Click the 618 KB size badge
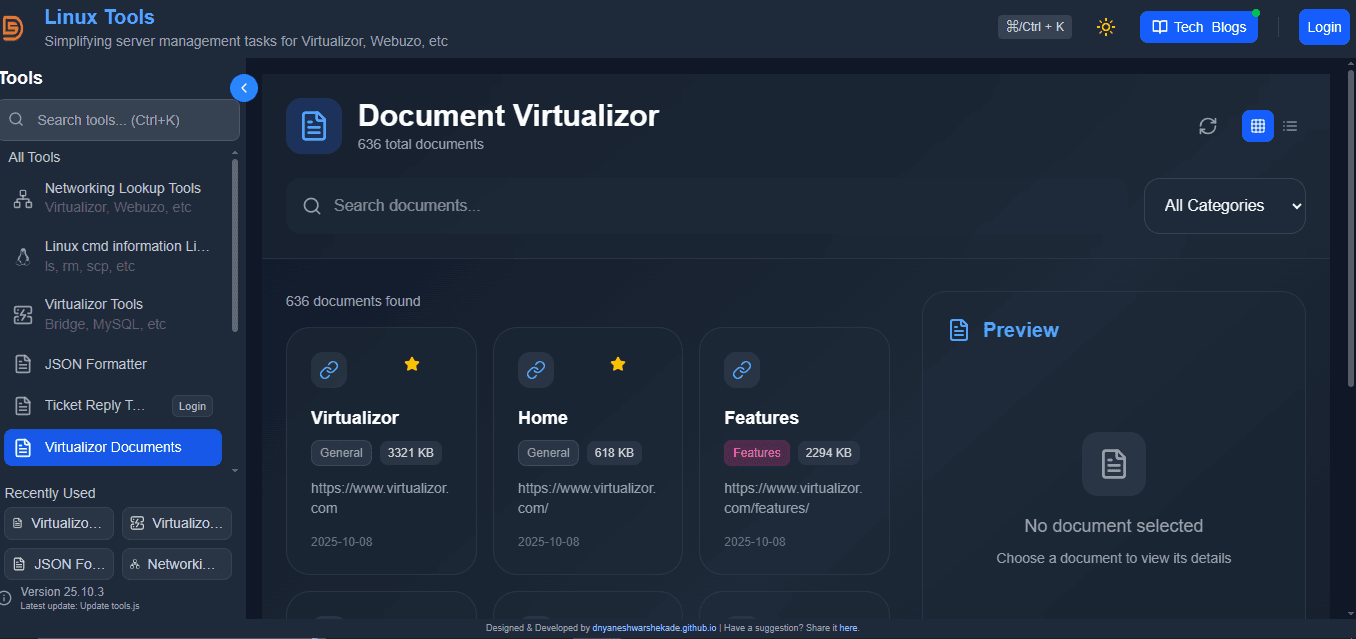The image size is (1356, 639). pyautogui.click(x=614, y=453)
